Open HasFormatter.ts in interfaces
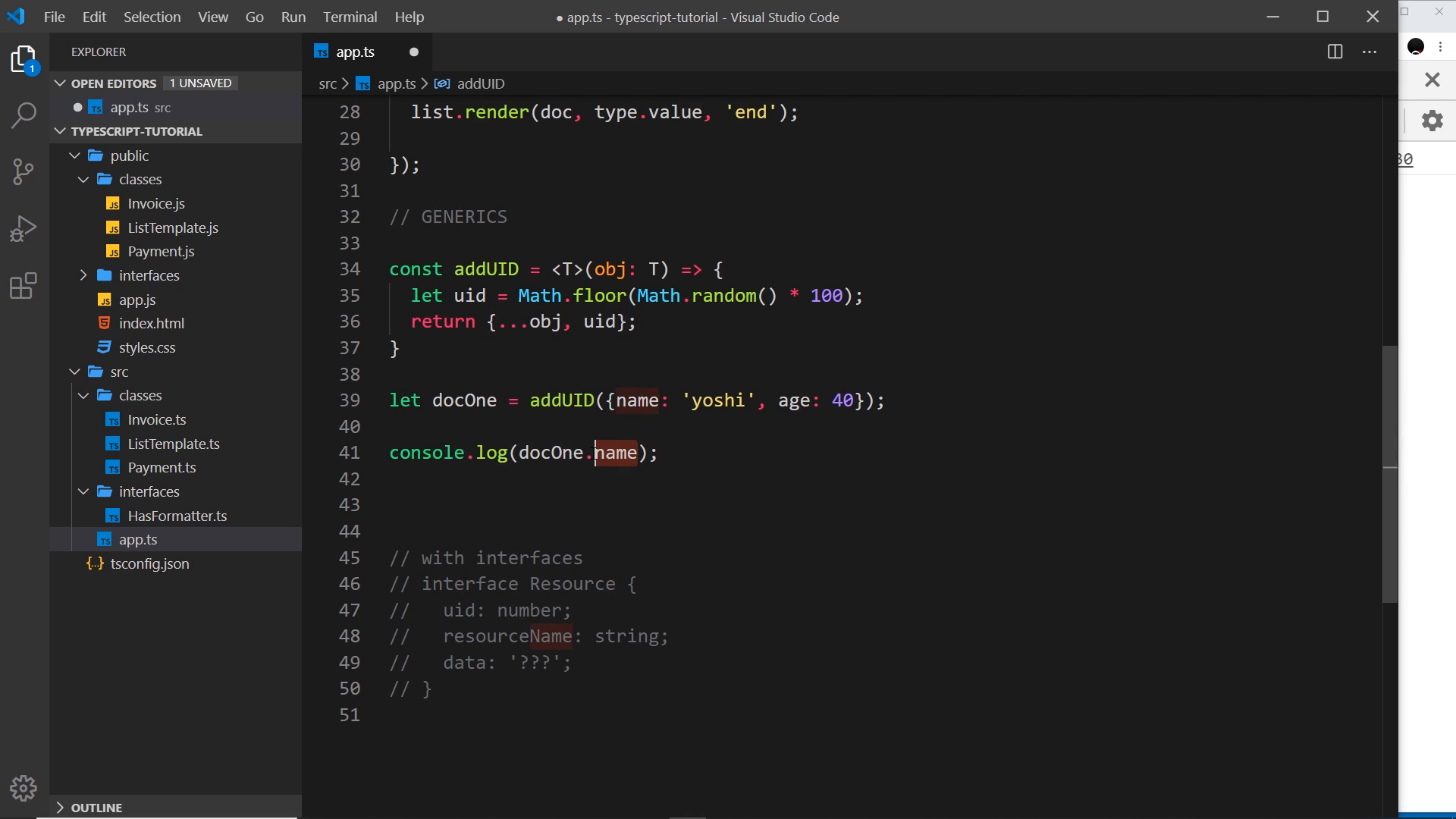 pyautogui.click(x=177, y=516)
